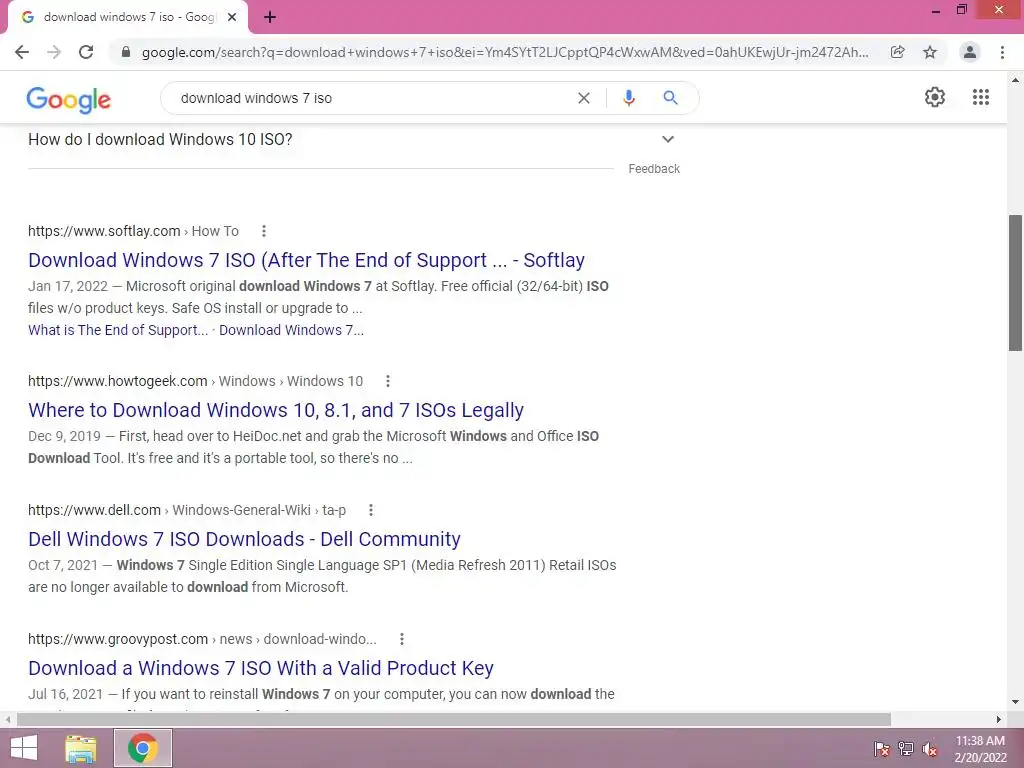Submit search with the magnifying glass icon

[x=670, y=98]
